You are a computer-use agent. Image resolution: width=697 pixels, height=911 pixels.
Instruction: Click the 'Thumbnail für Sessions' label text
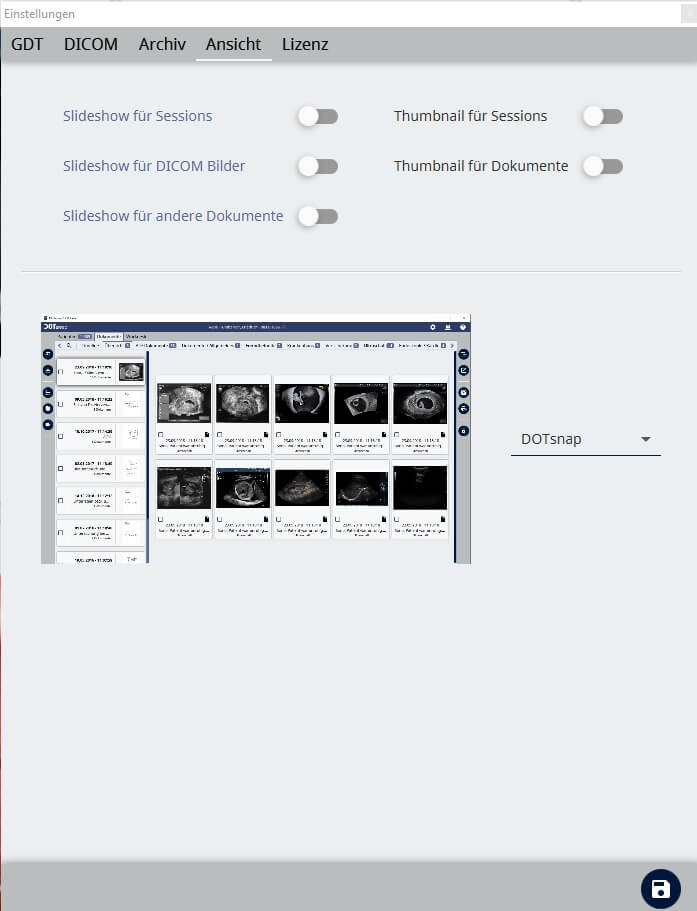470,116
